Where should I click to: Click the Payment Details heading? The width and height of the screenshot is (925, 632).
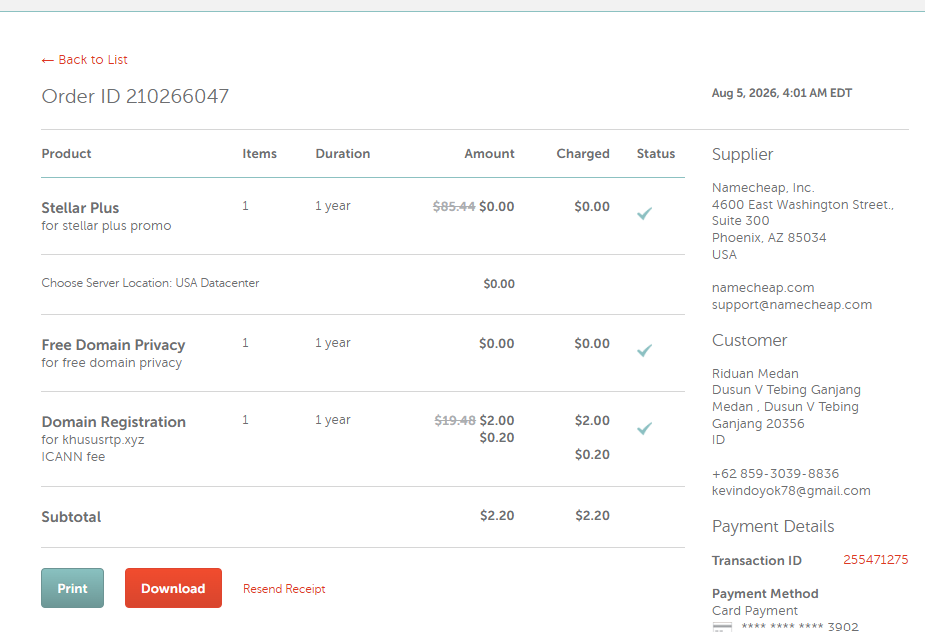click(773, 526)
